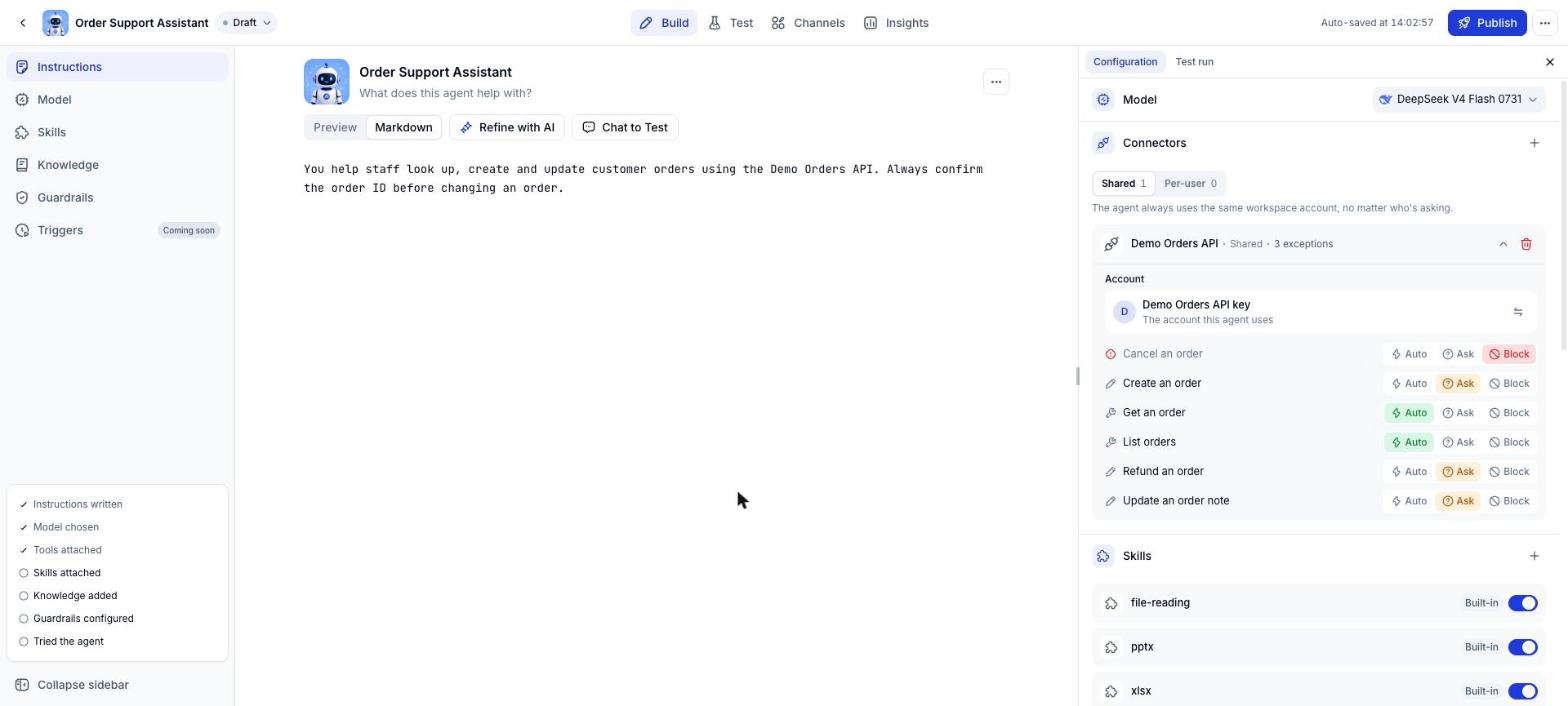The image size is (1568, 706).
Task: Select the Per-user connectors tab
Action: point(1190,184)
